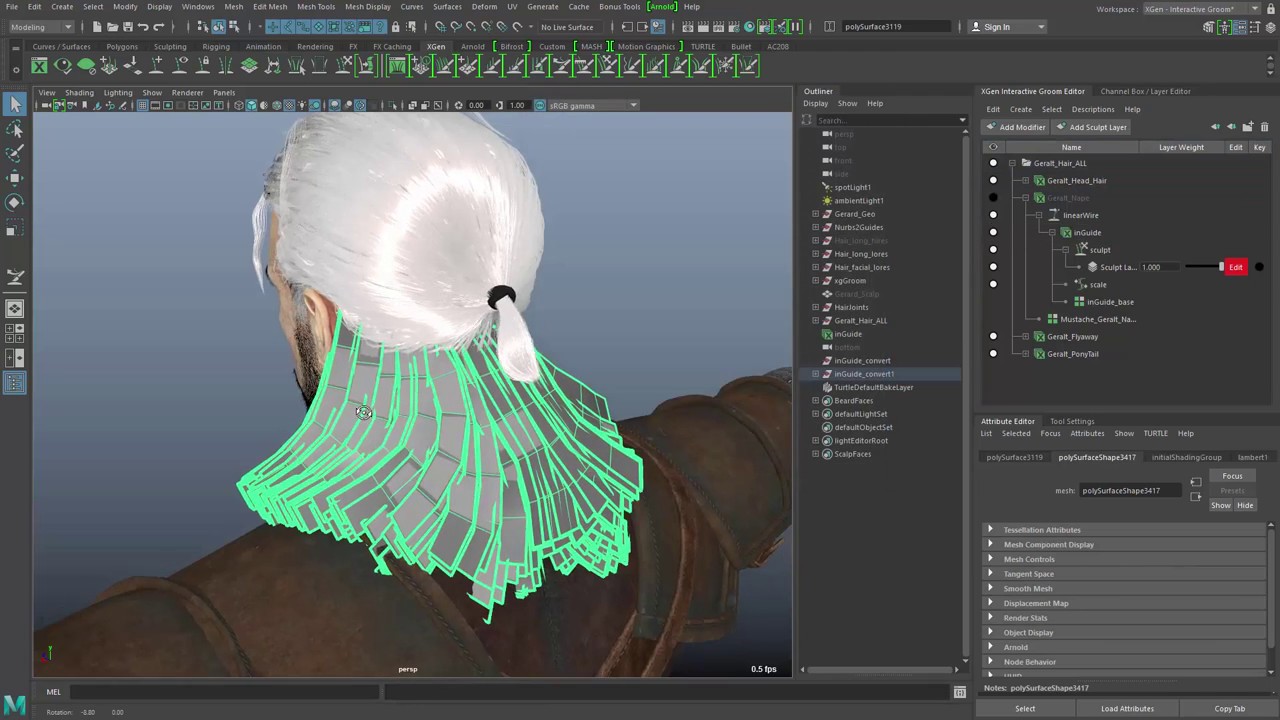Click the undo arrow icon in status line

tap(143, 27)
